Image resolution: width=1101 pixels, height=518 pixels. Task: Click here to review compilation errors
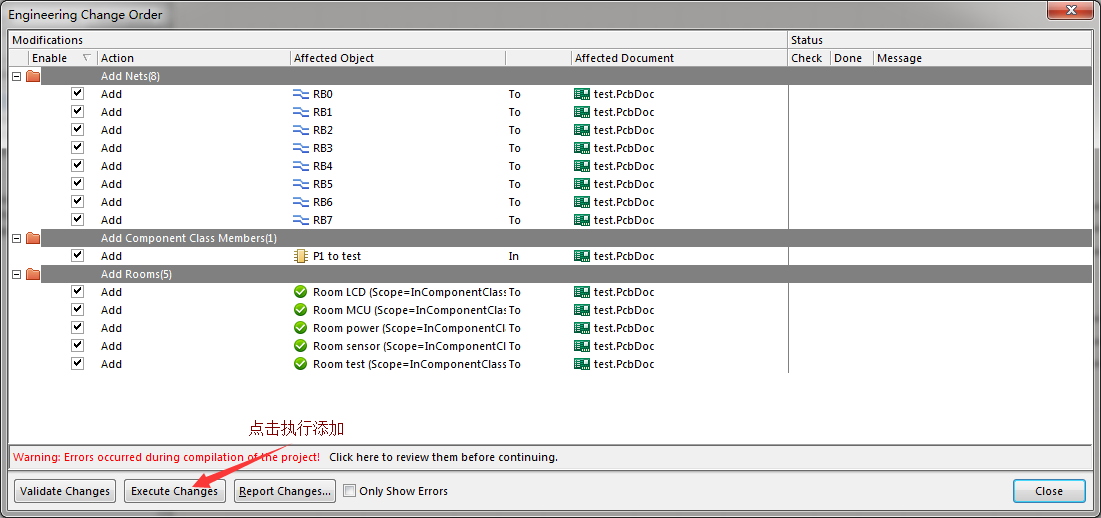click(443, 458)
